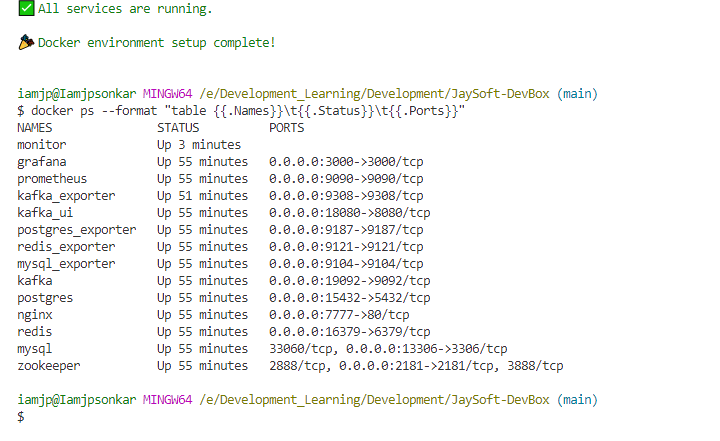This screenshot has height=441, width=720.
Task: Click mysql ports '33060/tcp, 0.0.0.0:13306->3306/tcp'
Action: tap(388, 349)
